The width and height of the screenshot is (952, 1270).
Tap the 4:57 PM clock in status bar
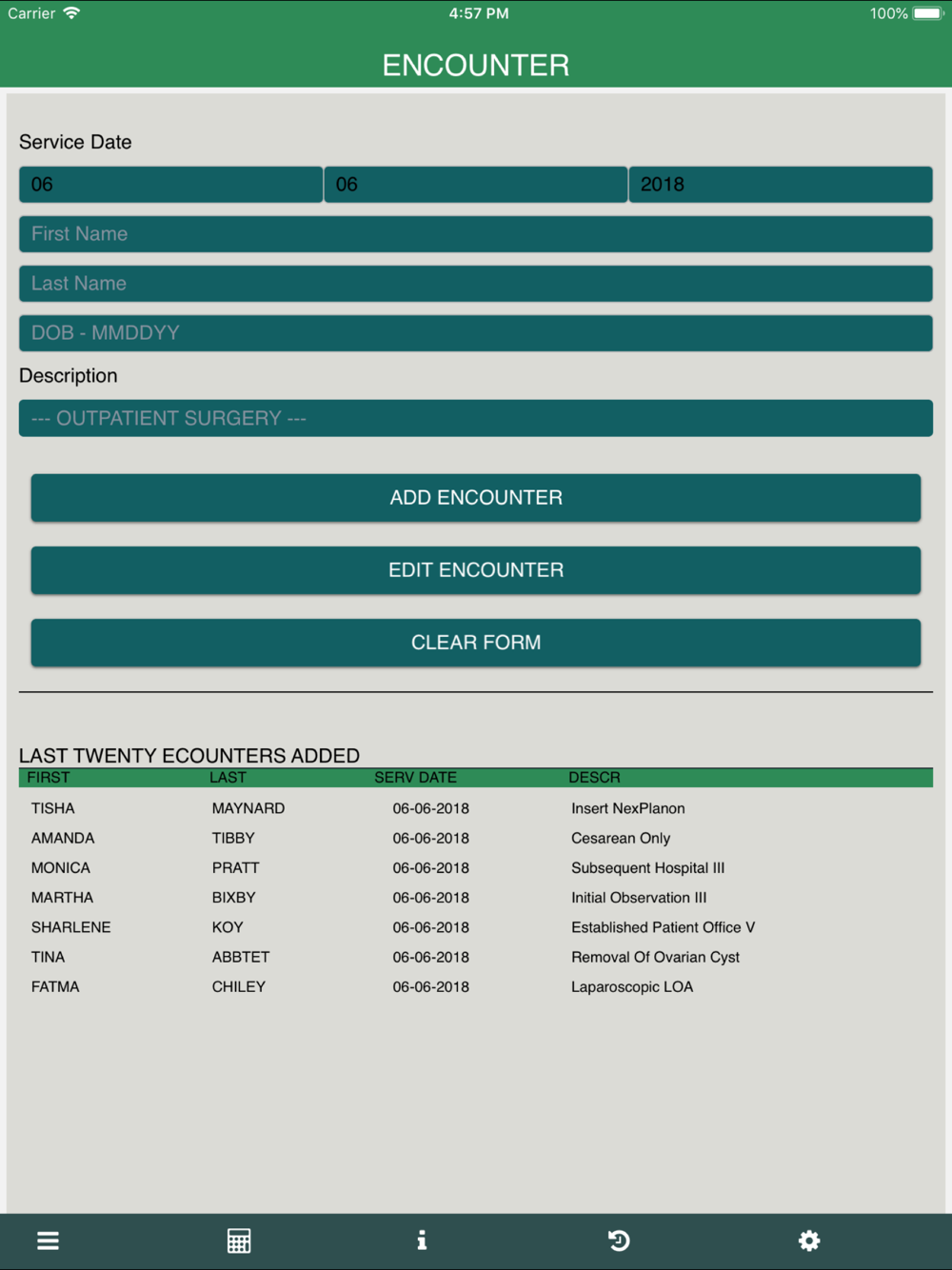pos(479,13)
